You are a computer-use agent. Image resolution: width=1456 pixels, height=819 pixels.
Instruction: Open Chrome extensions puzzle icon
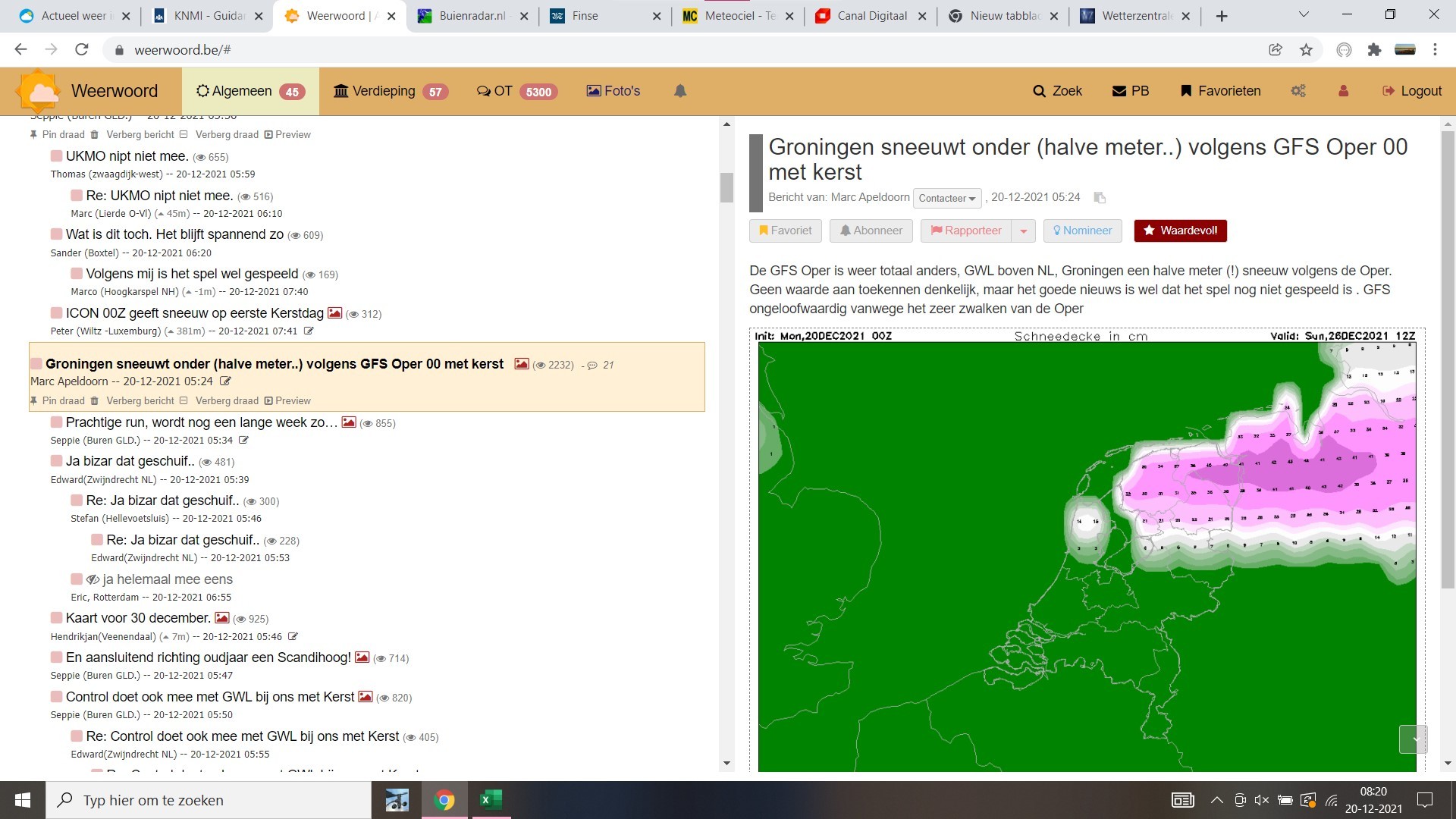click(x=1374, y=50)
